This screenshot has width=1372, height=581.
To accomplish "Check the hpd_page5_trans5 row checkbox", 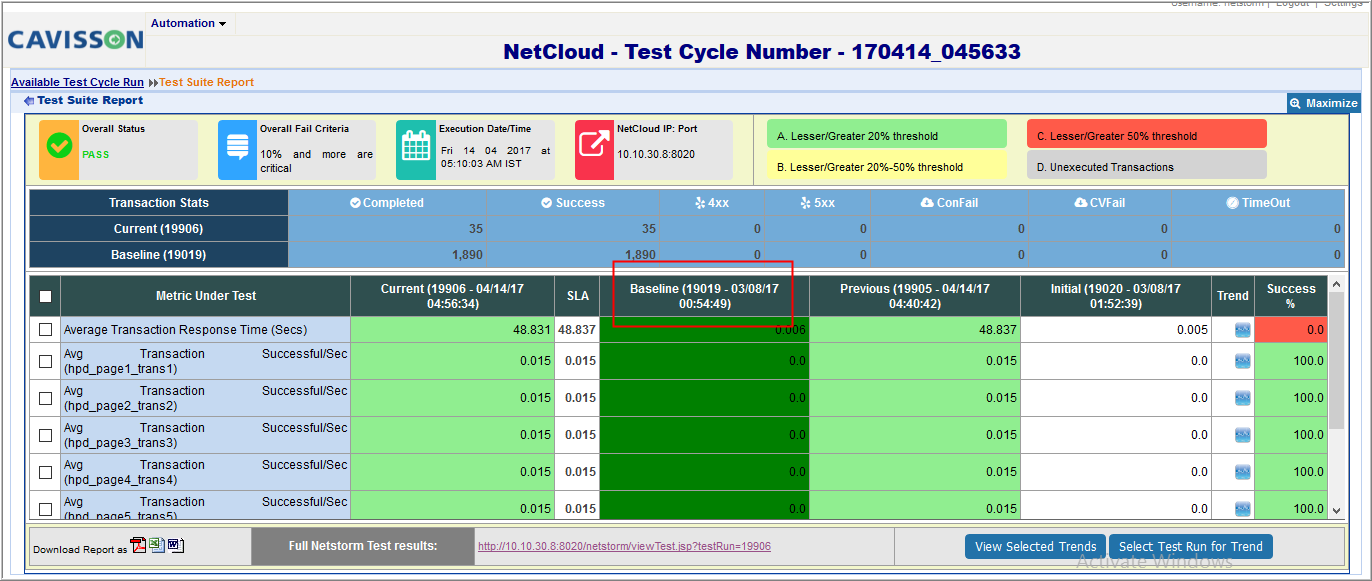I will (x=45, y=508).
